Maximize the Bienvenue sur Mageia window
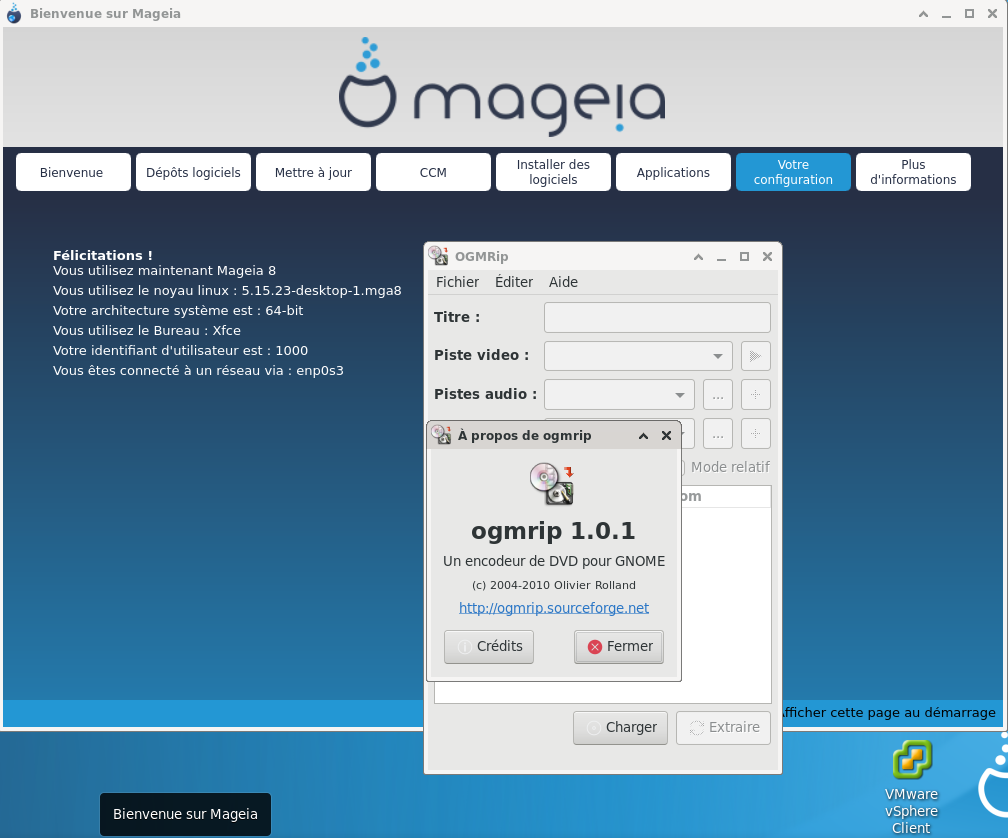The width and height of the screenshot is (1008, 838). pyautogui.click(x=969, y=13)
